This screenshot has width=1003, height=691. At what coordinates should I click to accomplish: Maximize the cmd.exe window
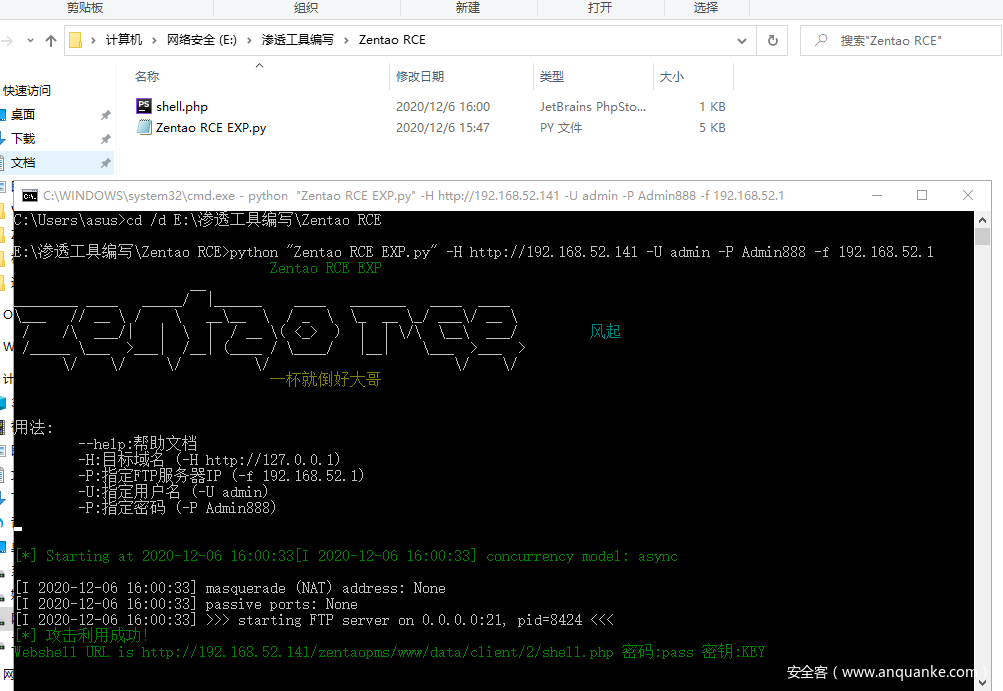[x=922, y=195]
